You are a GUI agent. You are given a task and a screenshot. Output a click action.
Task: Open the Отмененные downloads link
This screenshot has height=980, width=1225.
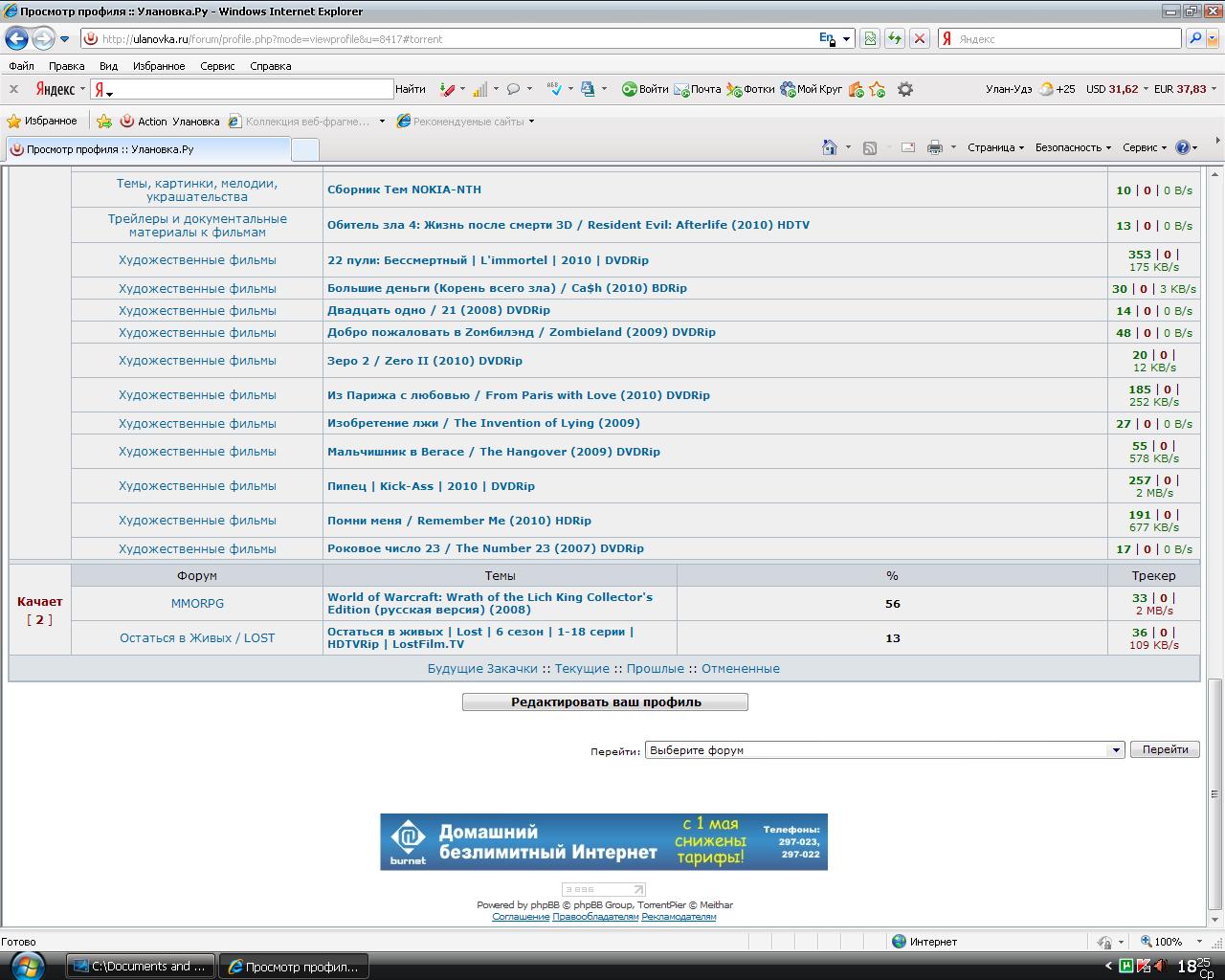(x=741, y=669)
